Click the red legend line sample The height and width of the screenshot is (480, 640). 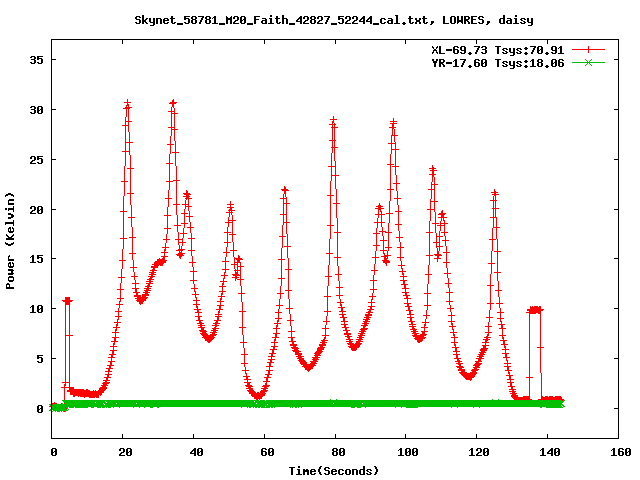(588, 50)
